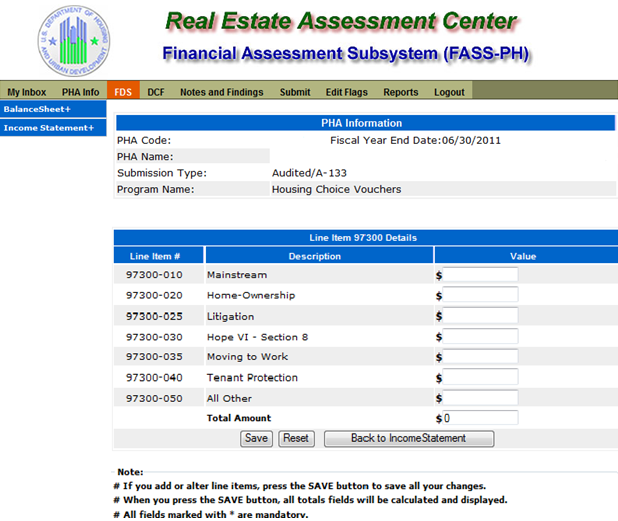Click the Tenant Protection description
The height and width of the screenshot is (521, 618).
pyautogui.click(x=252, y=378)
